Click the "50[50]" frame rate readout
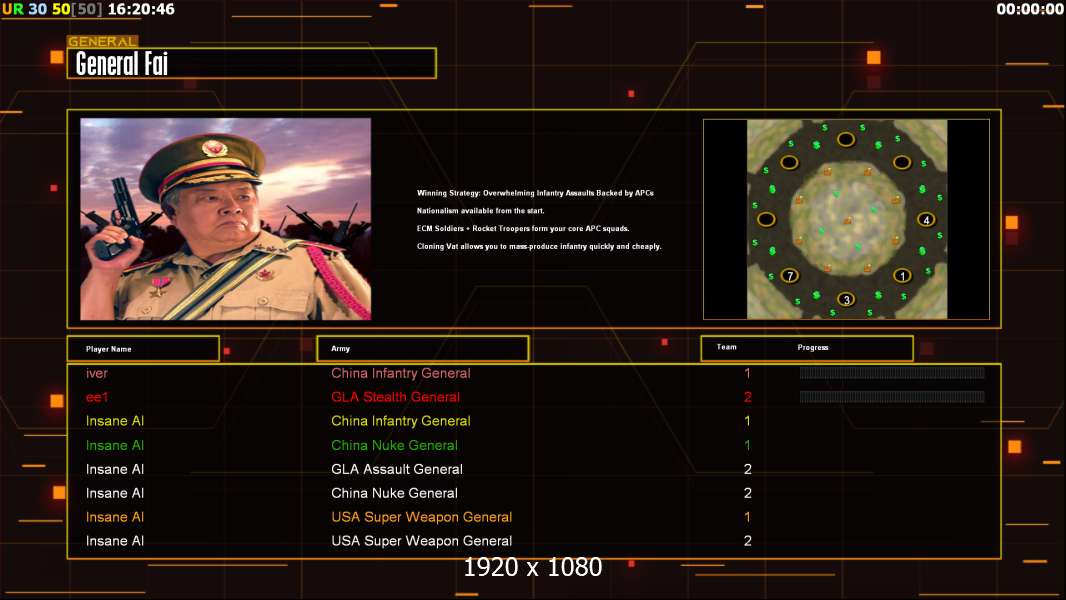The height and width of the screenshot is (600, 1066). (77, 10)
